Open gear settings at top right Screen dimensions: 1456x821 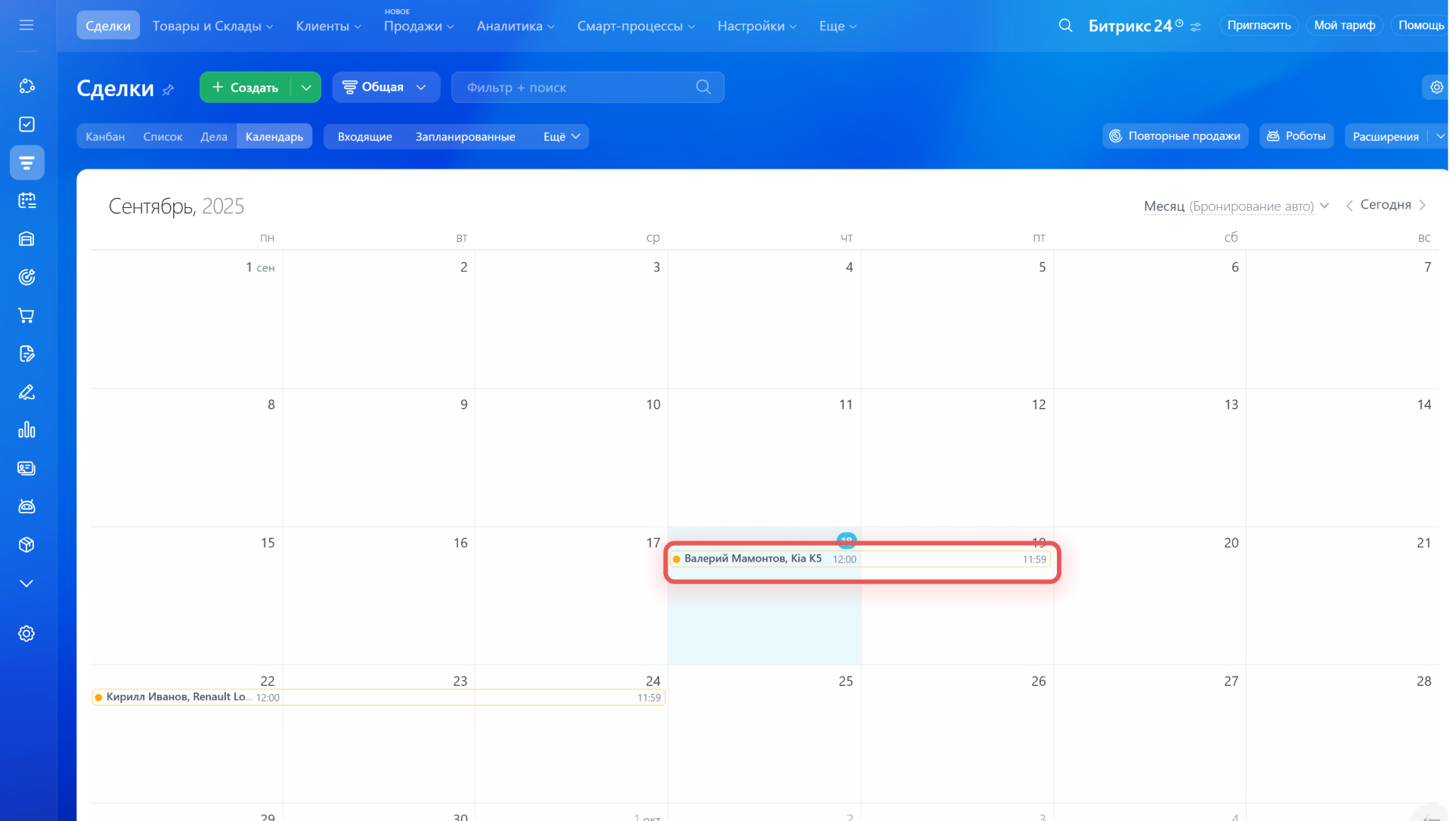pyautogui.click(x=1436, y=88)
